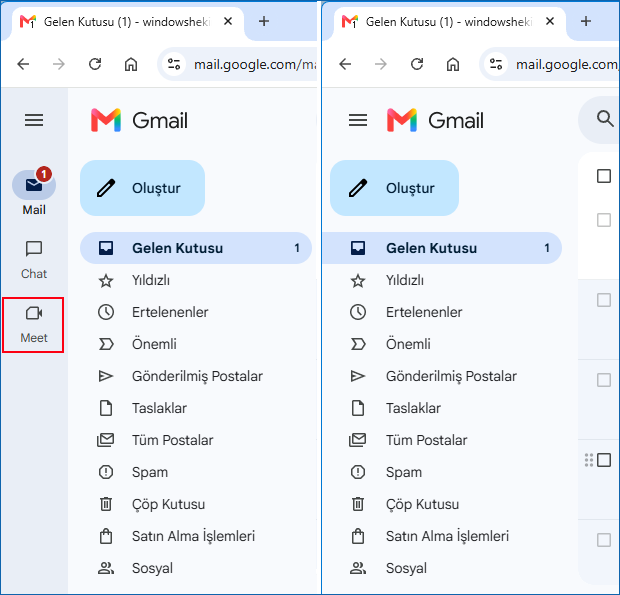Image resolution: width=620 pixels, height=595 pixels.
Task: Select the Gelen Kutusu browser tab, right window
Action: (x=448, y=22)
